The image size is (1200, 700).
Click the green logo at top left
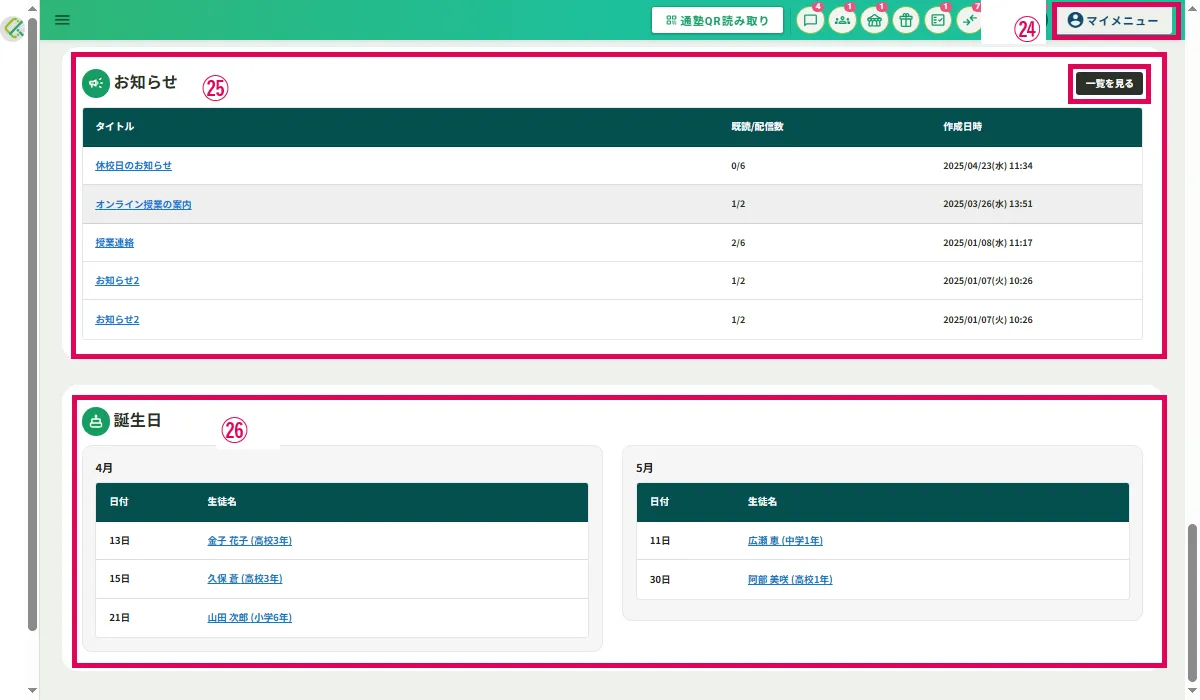coord(14,30)
